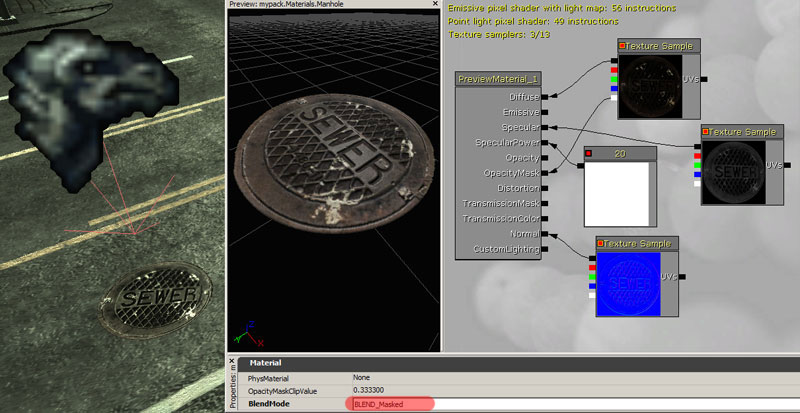Click alpha white output of Diffuse Texture Sample

coord(614,98)
